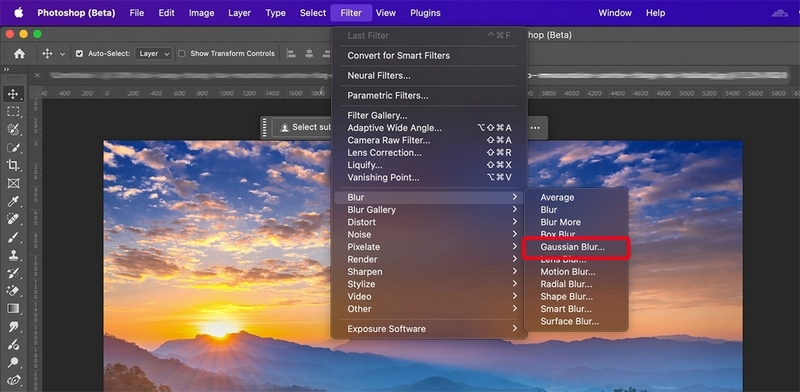Viewport: 800px width, 392px height.
Task: Click the three-dots more options on contextual bar
Action: pos(535,128)
